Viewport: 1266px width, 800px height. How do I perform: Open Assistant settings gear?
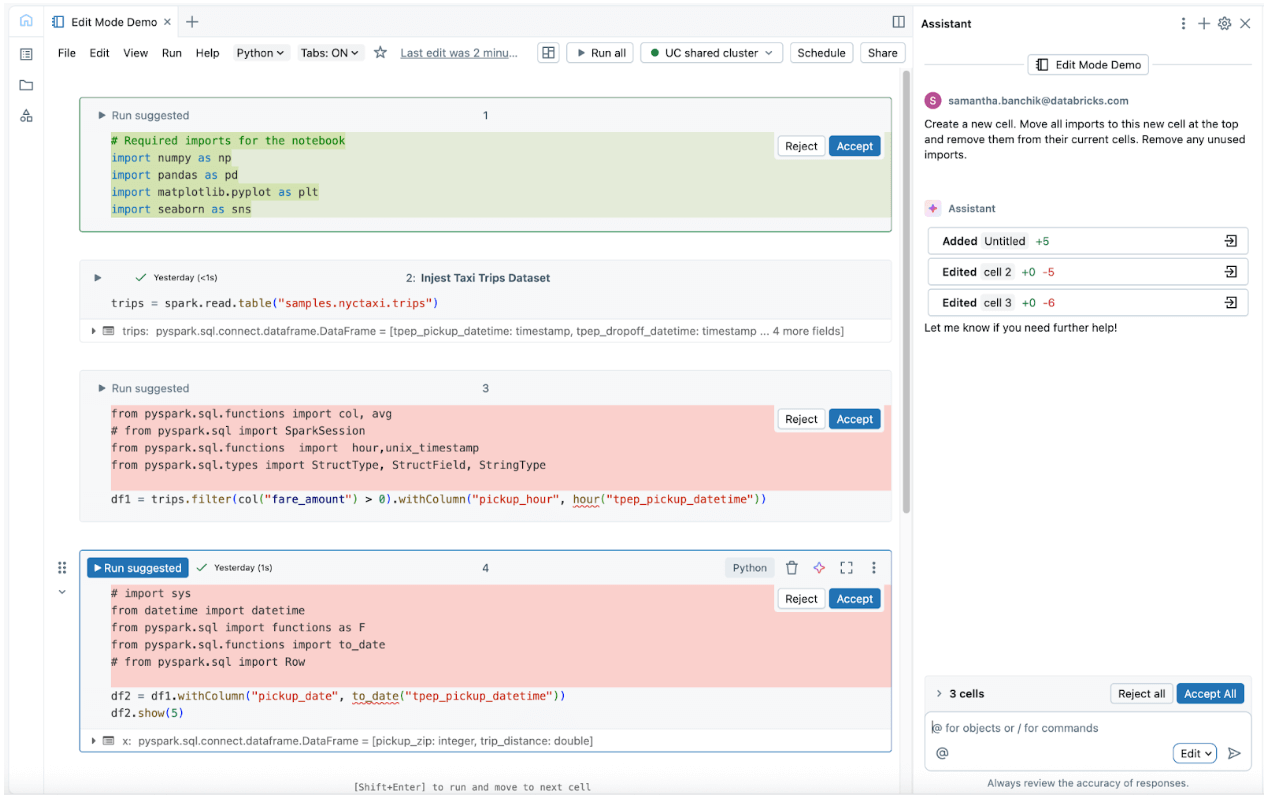click(1224, 24)
